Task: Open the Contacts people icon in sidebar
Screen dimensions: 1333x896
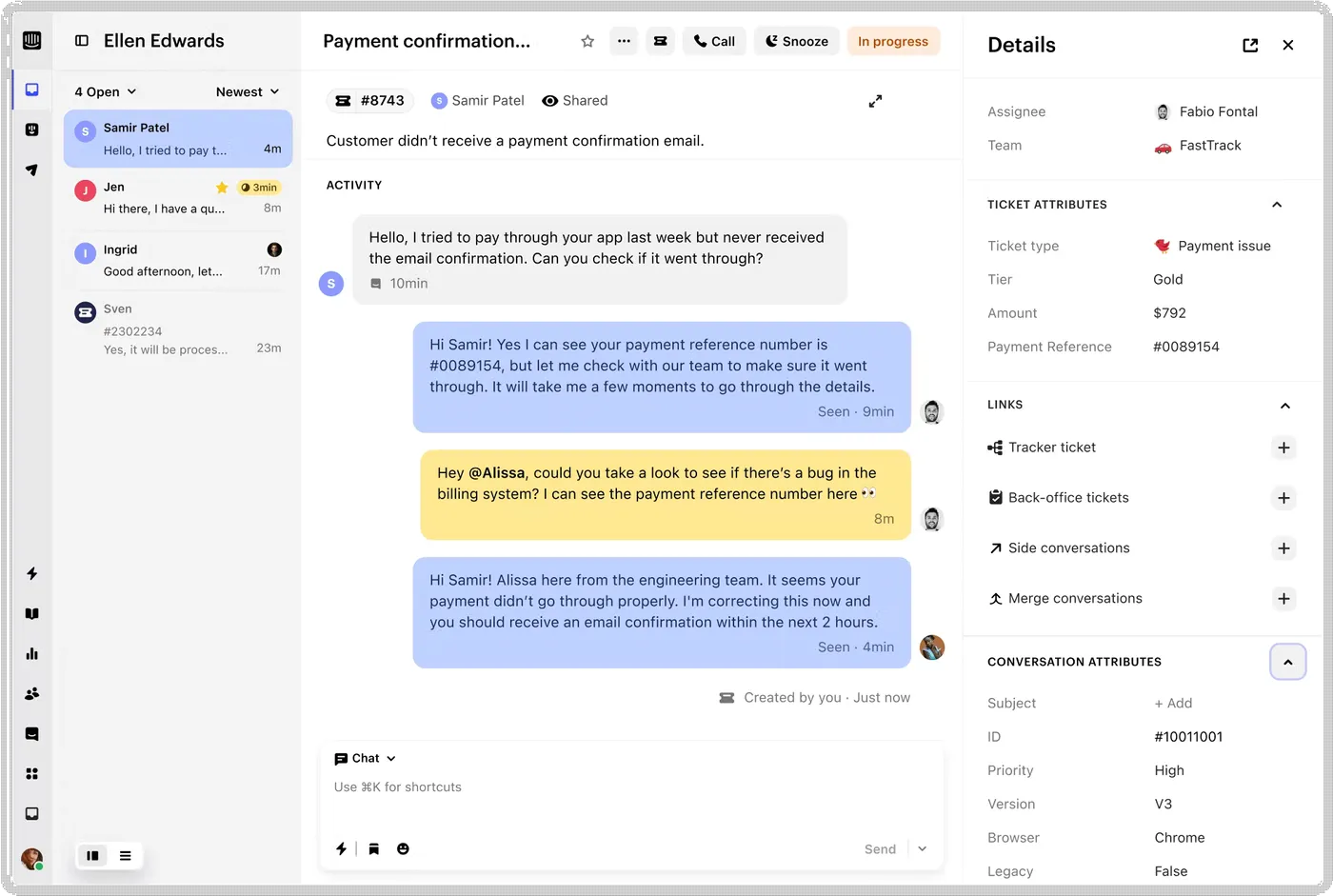Action: 31,693
